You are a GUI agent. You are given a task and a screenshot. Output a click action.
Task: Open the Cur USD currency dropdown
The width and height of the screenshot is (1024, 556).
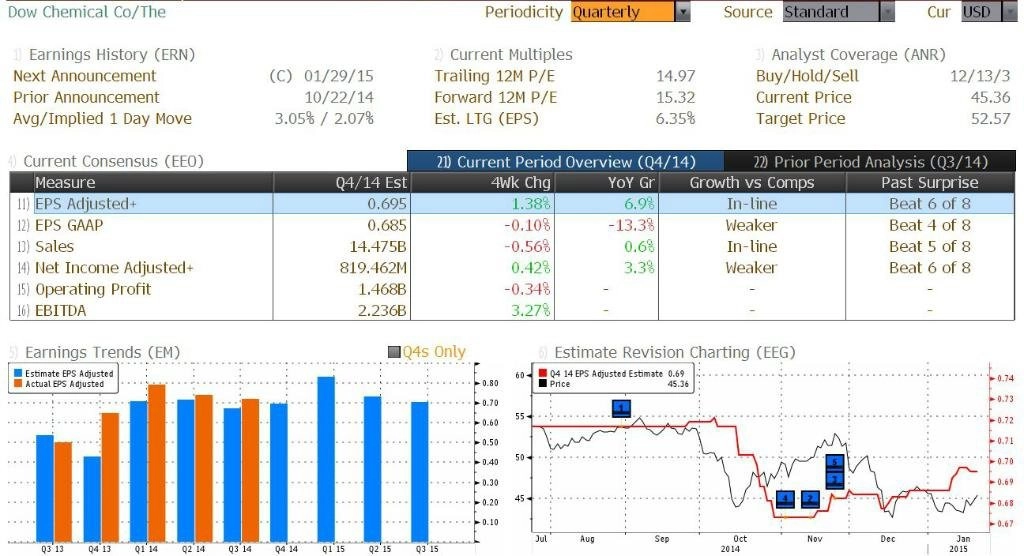tap(1009, 12)
